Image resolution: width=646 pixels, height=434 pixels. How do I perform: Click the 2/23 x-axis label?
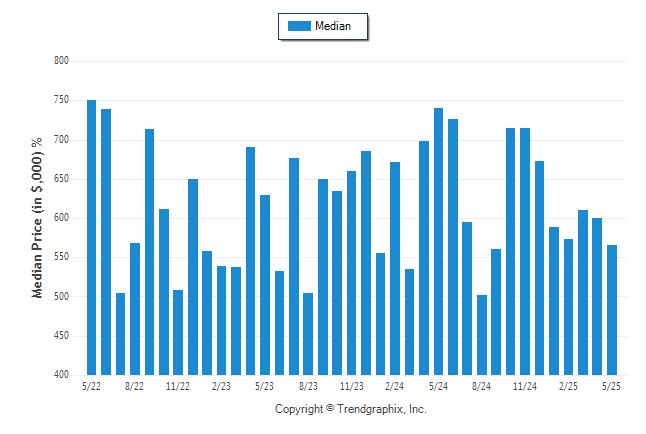click(221, 386)
